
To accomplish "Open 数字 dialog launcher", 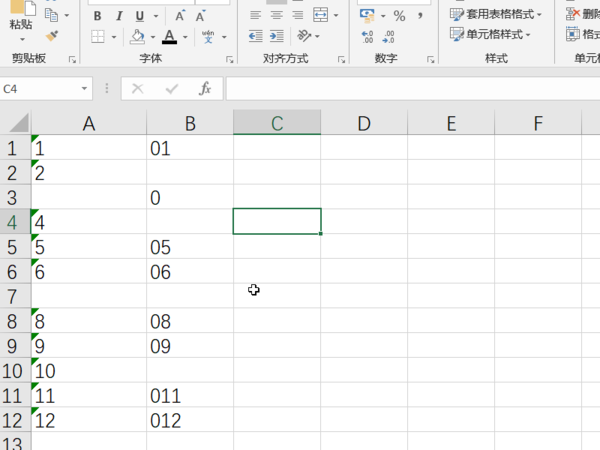I will [x=430, y=59].
